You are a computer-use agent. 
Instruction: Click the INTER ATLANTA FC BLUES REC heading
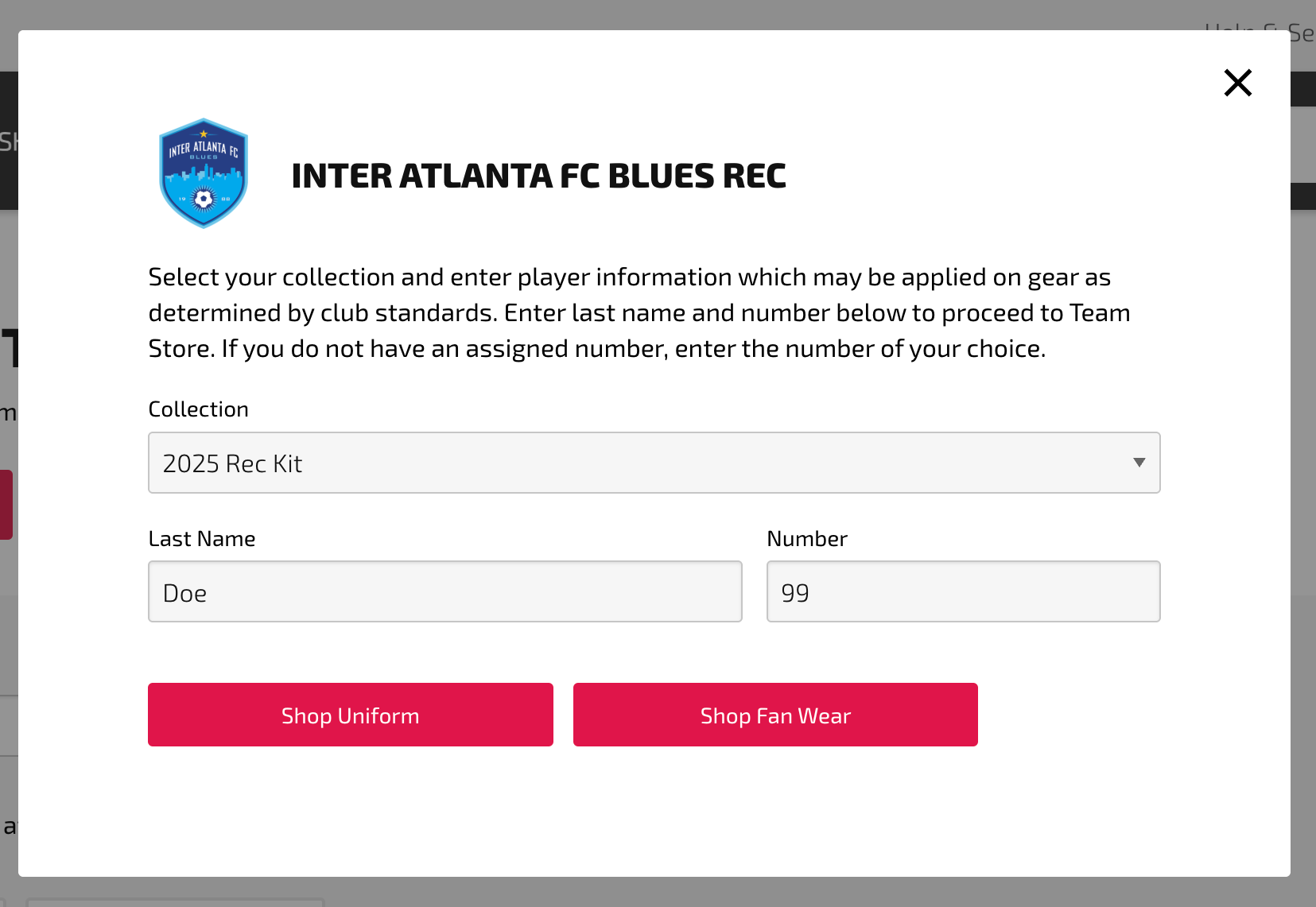538,176
